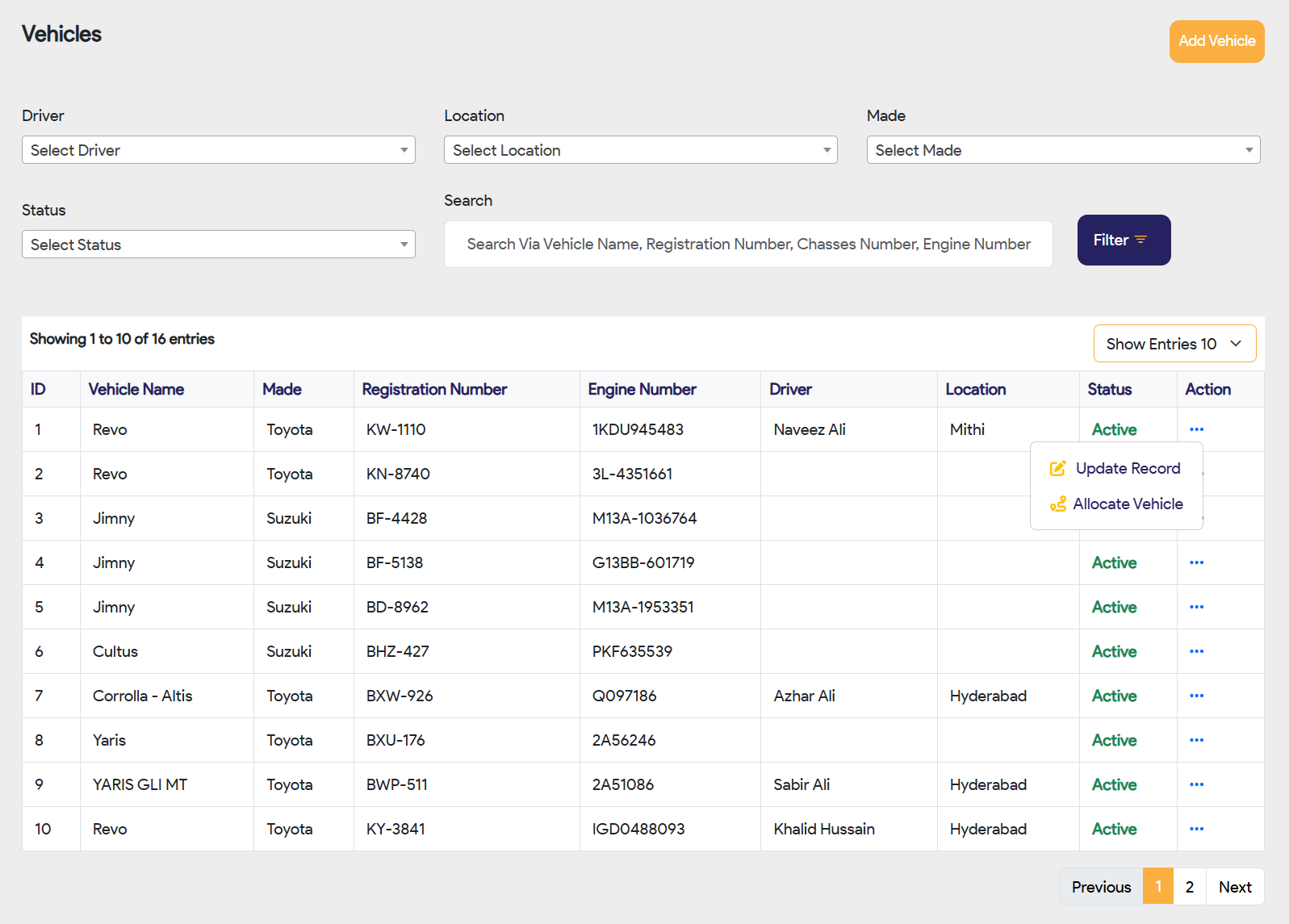
Task: Choose Update Record from the popup menu
Action: [1127, 469]
